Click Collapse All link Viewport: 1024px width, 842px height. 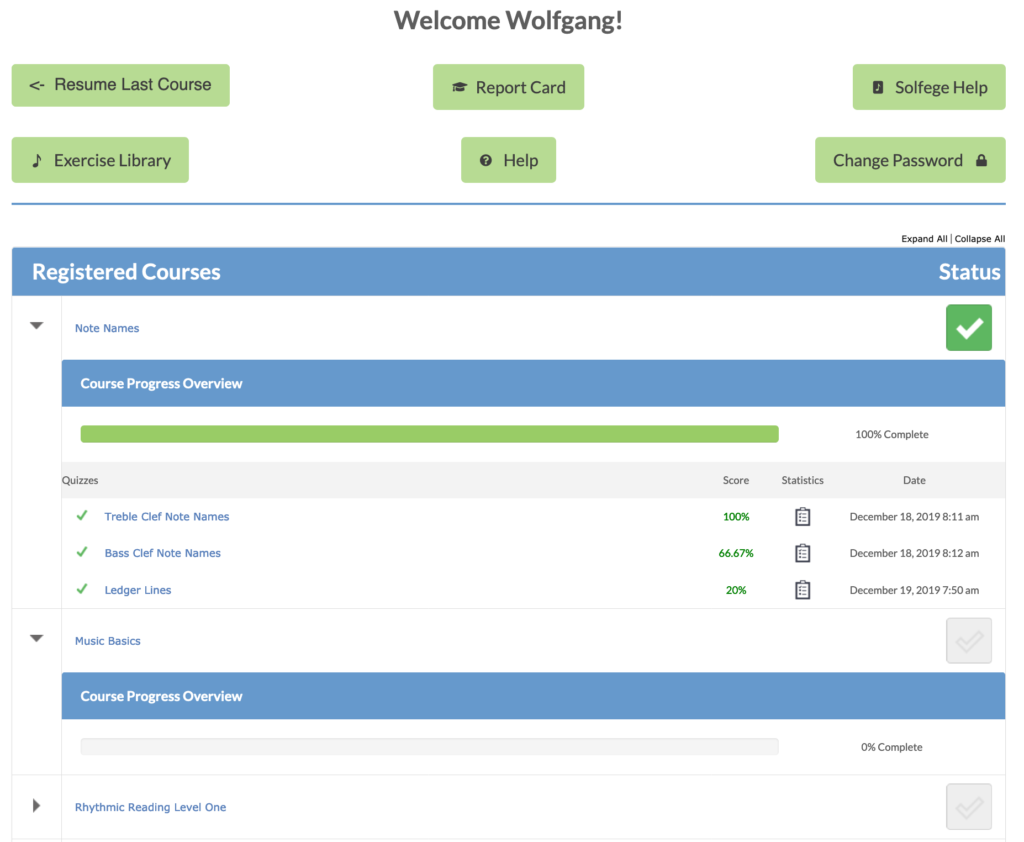point(979,239)
